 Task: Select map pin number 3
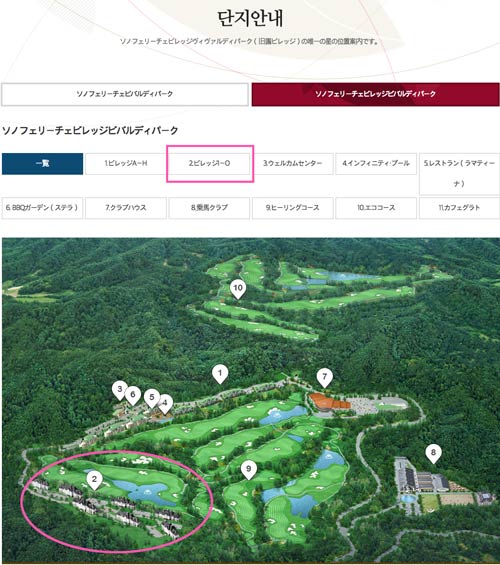pyautogui.click(x=120, y=390)
